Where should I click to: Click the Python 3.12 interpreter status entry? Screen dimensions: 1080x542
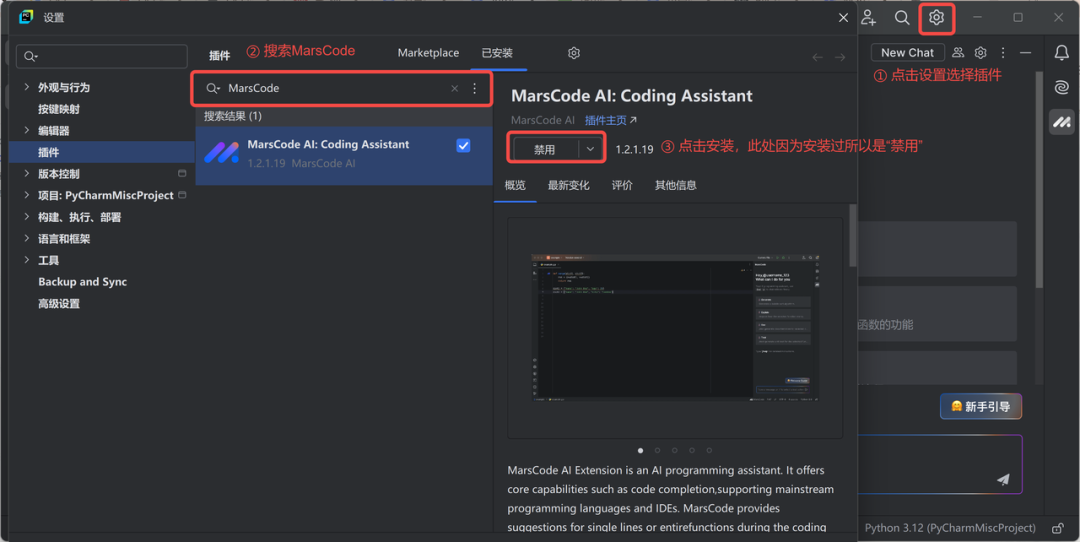click(950, 528)
